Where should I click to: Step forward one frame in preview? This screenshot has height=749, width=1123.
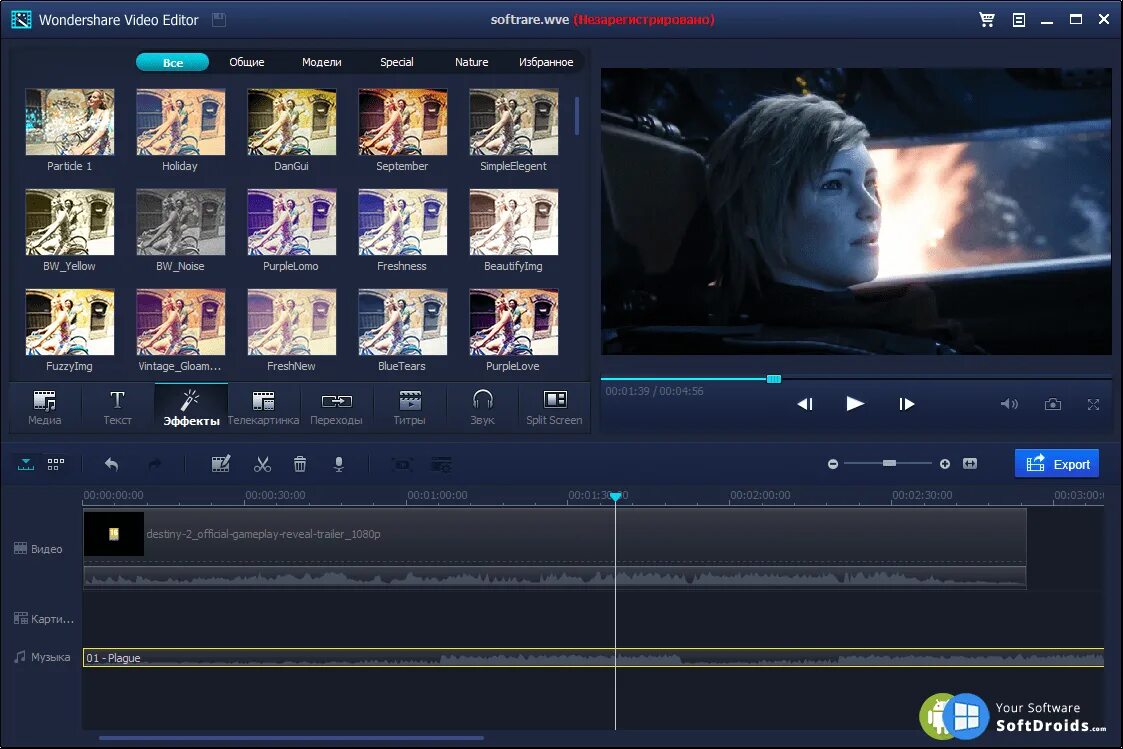(x=906, y=404)
